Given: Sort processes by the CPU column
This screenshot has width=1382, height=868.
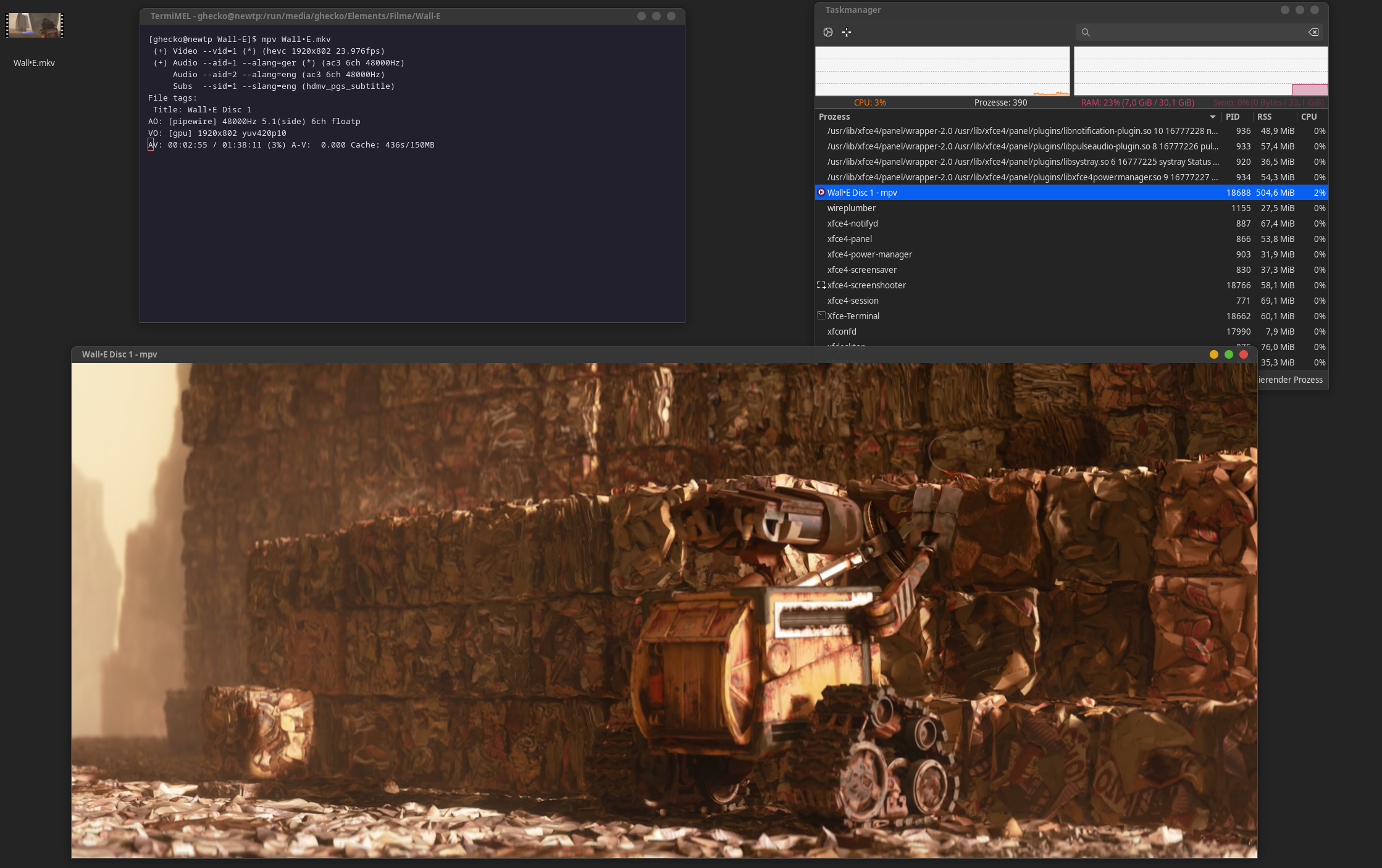Looking at the screenshot, I should click(x=1312, y=117).
